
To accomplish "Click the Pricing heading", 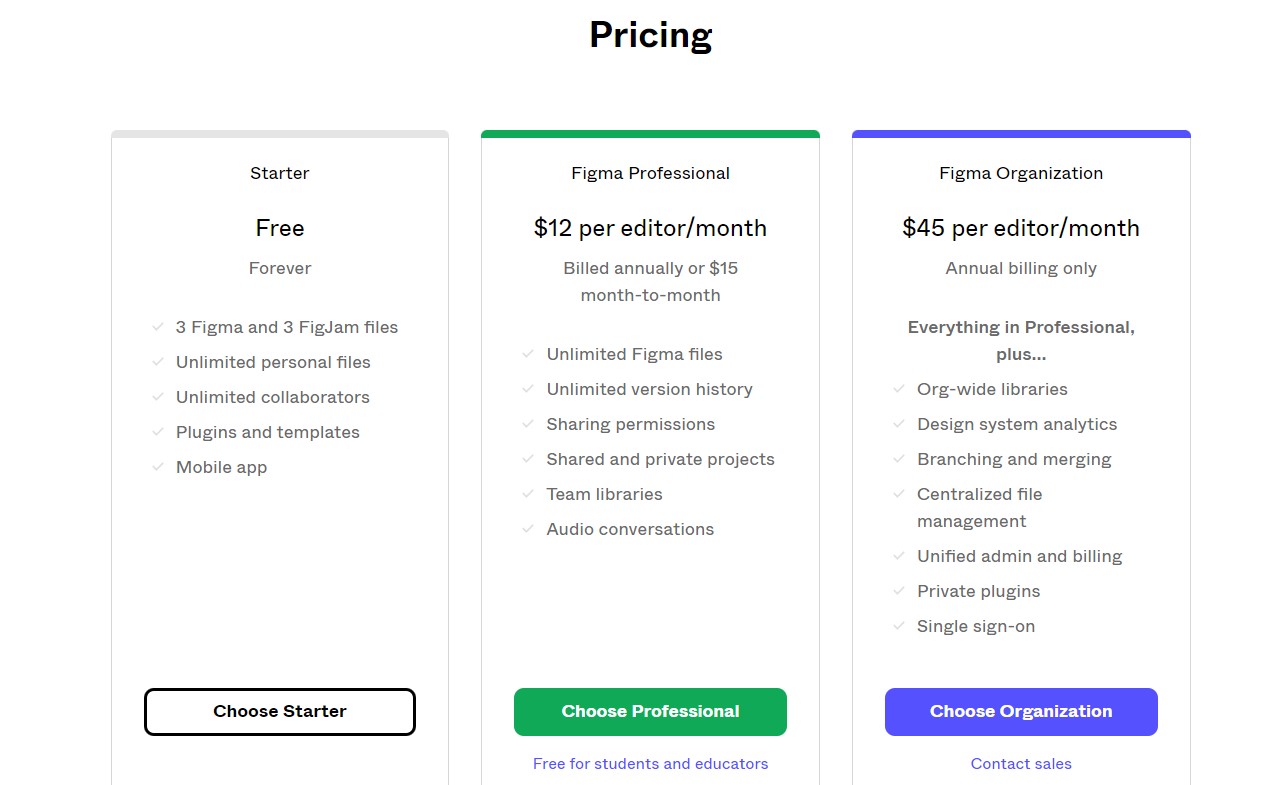I will 650,35.
